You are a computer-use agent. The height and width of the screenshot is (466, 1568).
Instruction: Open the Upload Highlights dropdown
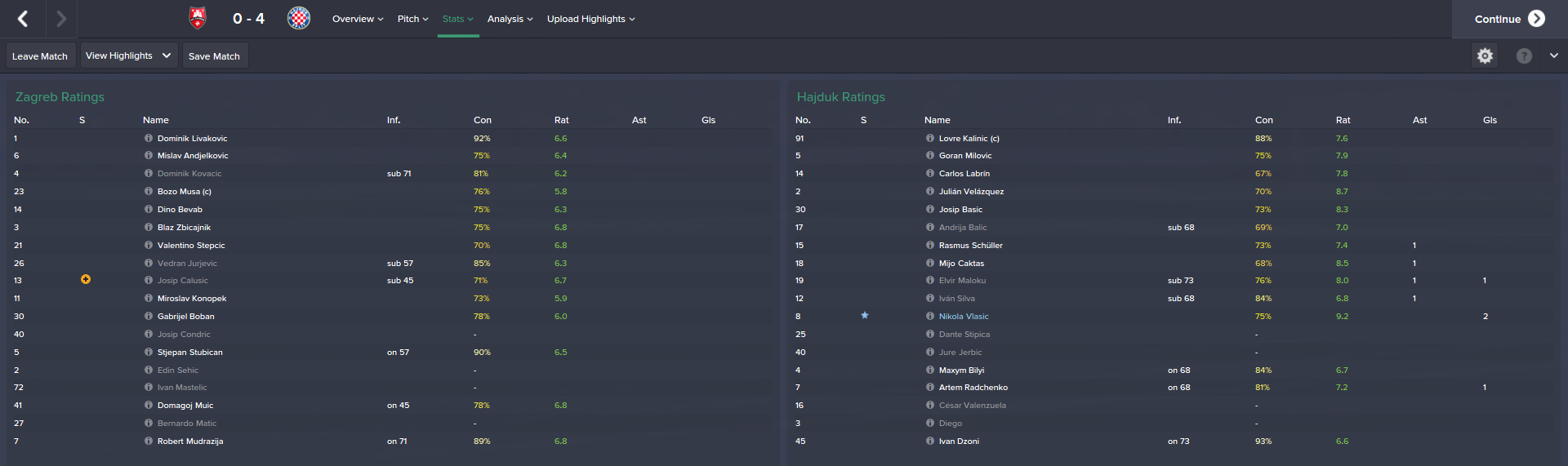pos(590,19)
